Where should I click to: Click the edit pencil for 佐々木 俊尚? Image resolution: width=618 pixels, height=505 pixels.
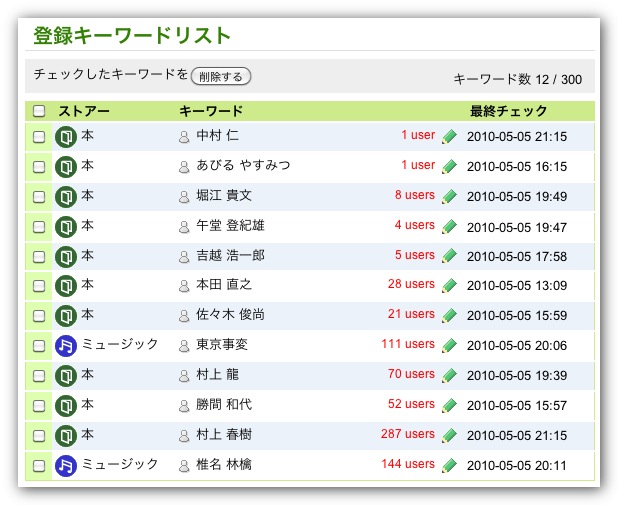click(449, 316)
